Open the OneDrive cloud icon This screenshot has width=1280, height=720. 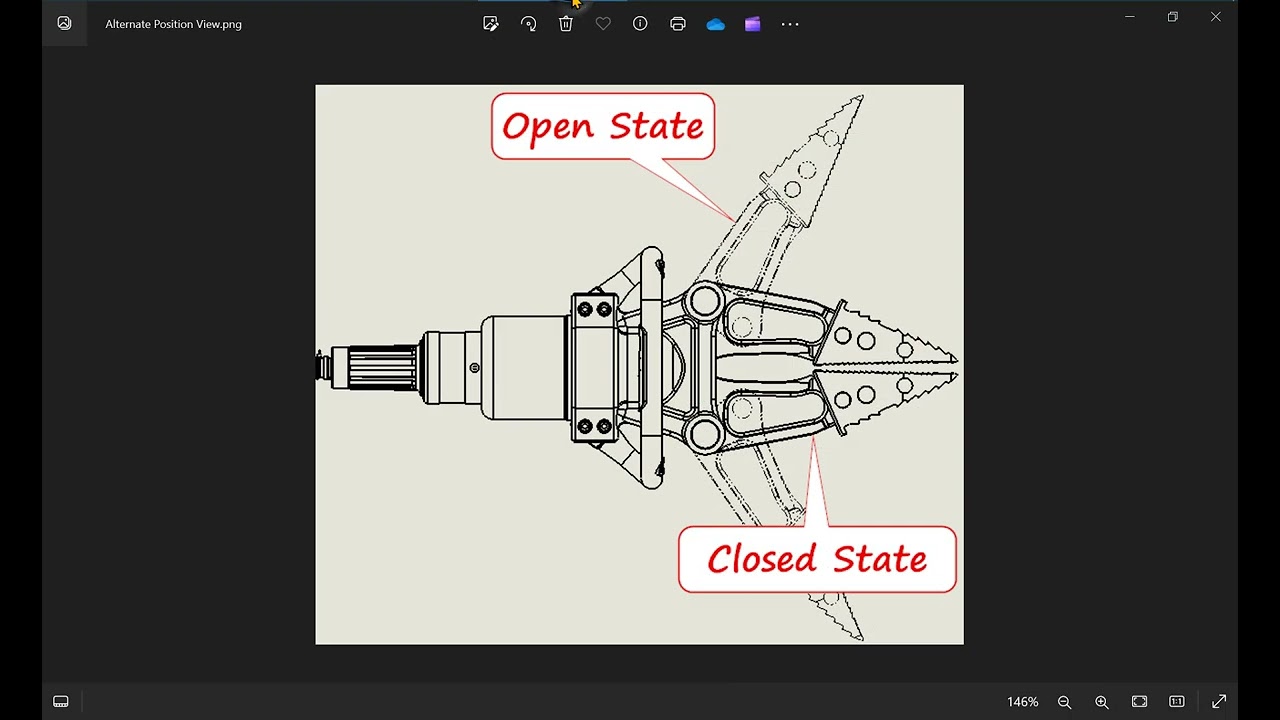715,24
